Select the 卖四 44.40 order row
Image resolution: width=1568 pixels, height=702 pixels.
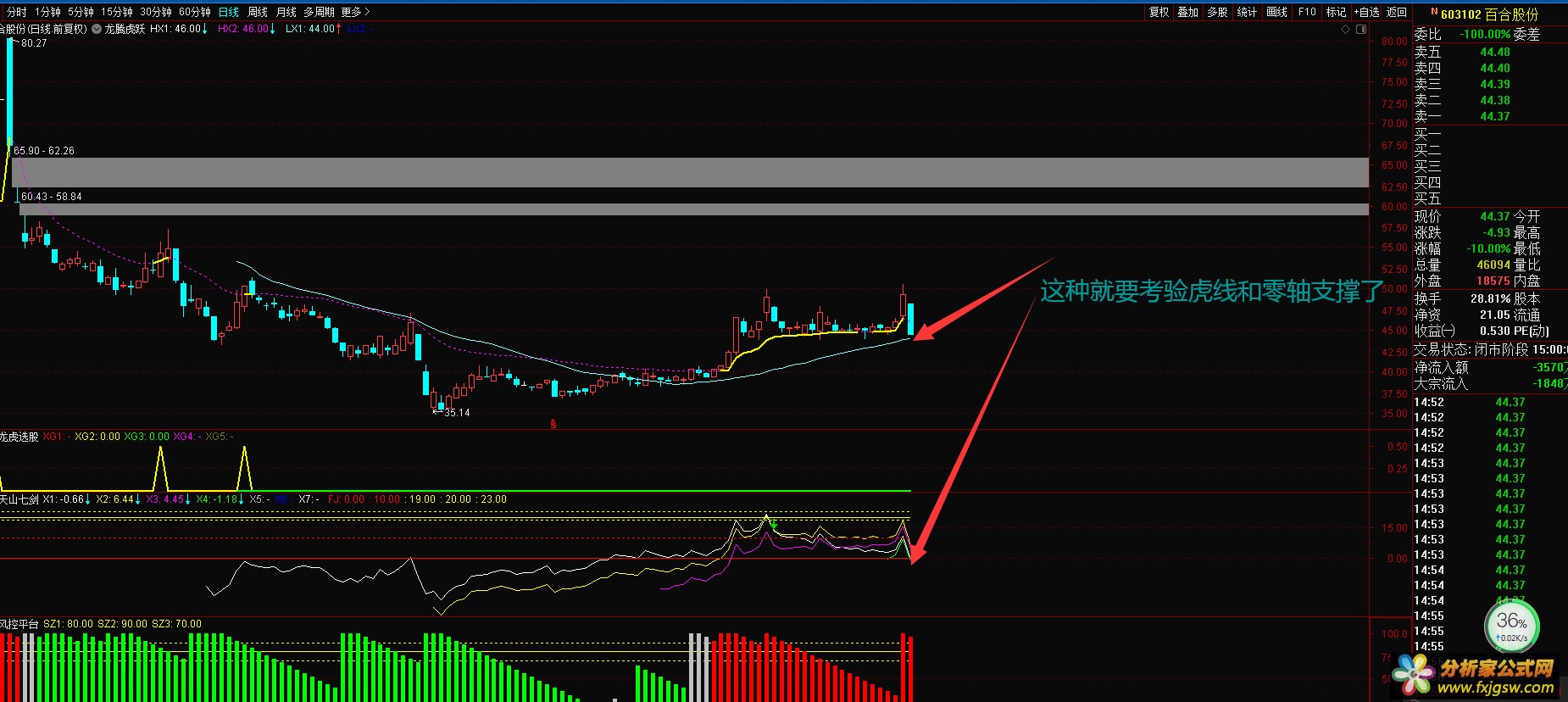point(1489,68)
